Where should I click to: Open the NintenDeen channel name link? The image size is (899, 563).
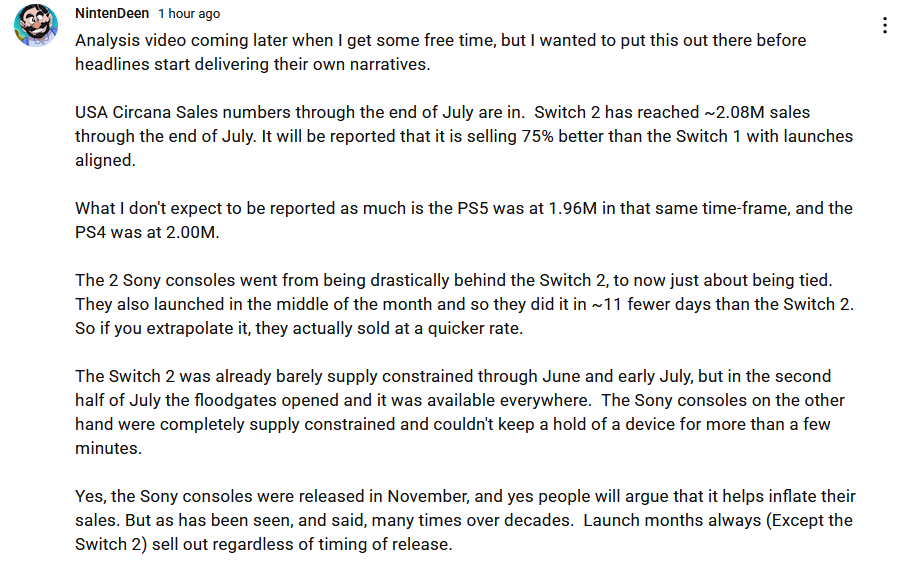[112, 13]
